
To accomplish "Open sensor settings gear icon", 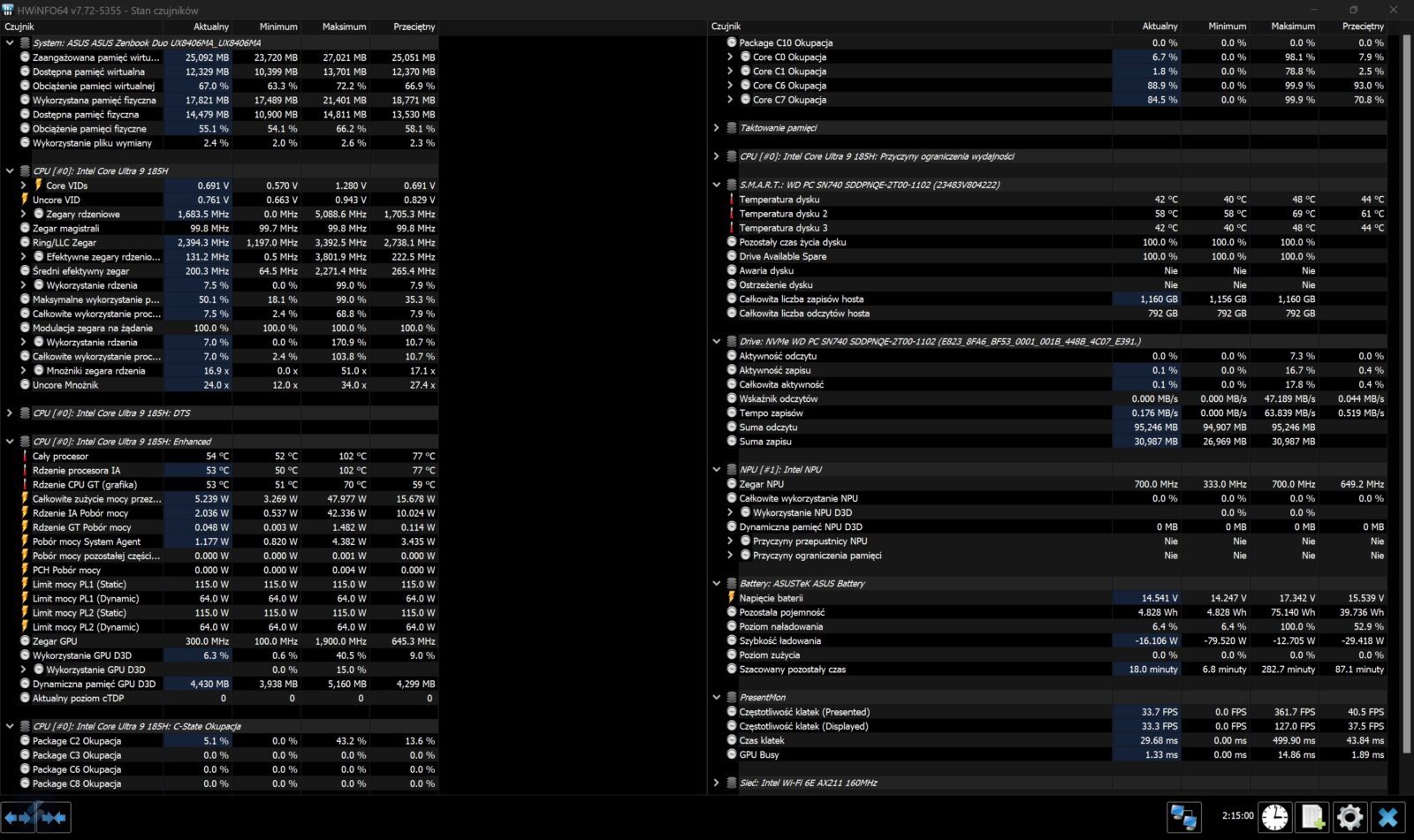I will pyautogui.click(x=1349, y=817).
